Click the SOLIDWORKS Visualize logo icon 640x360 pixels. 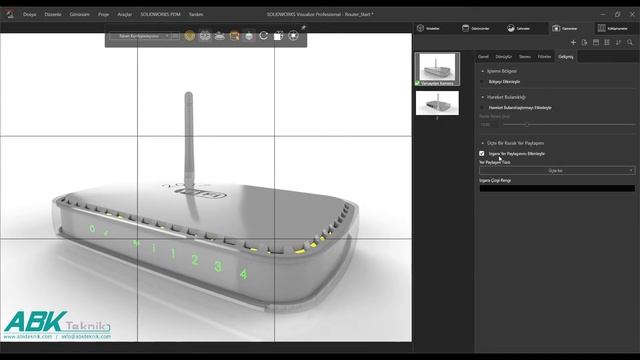pos(10,14)
